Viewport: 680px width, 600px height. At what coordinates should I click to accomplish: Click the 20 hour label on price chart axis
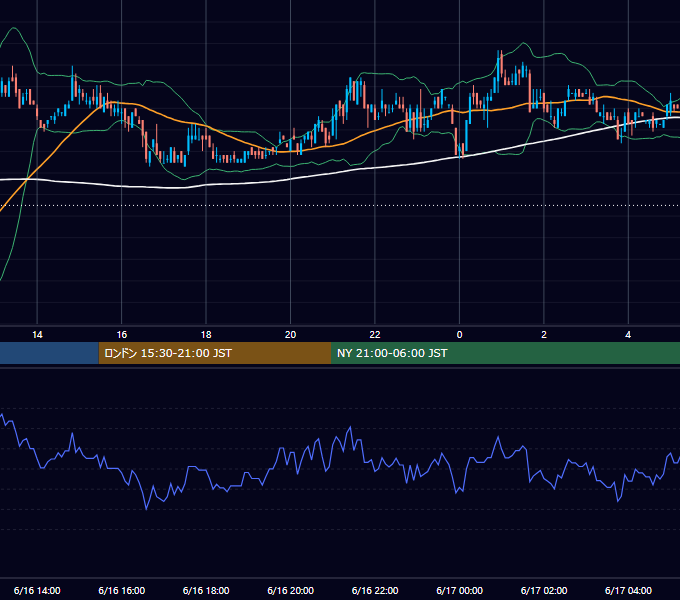pos(291,335)
